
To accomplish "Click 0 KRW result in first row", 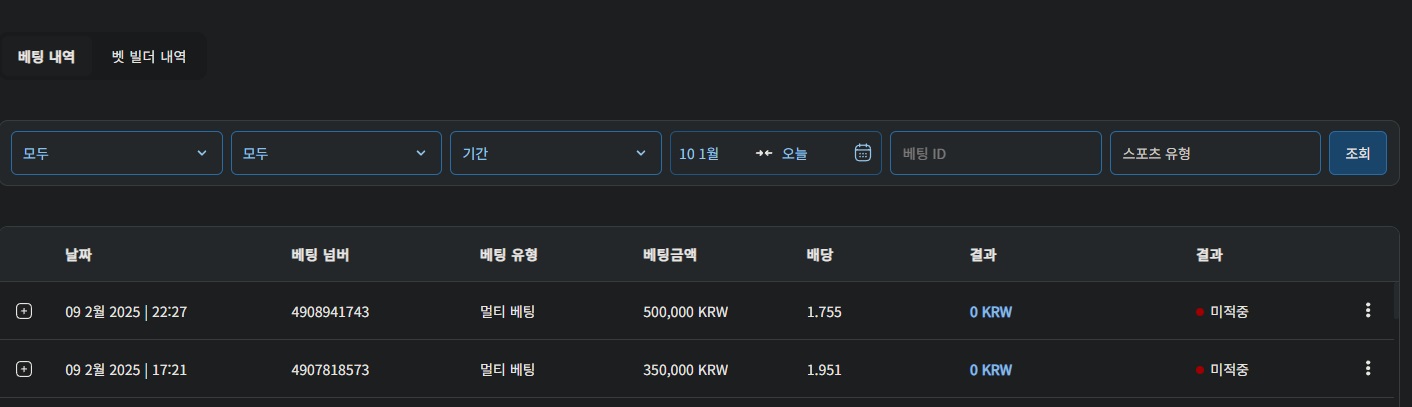I will (x=991, y=312).
